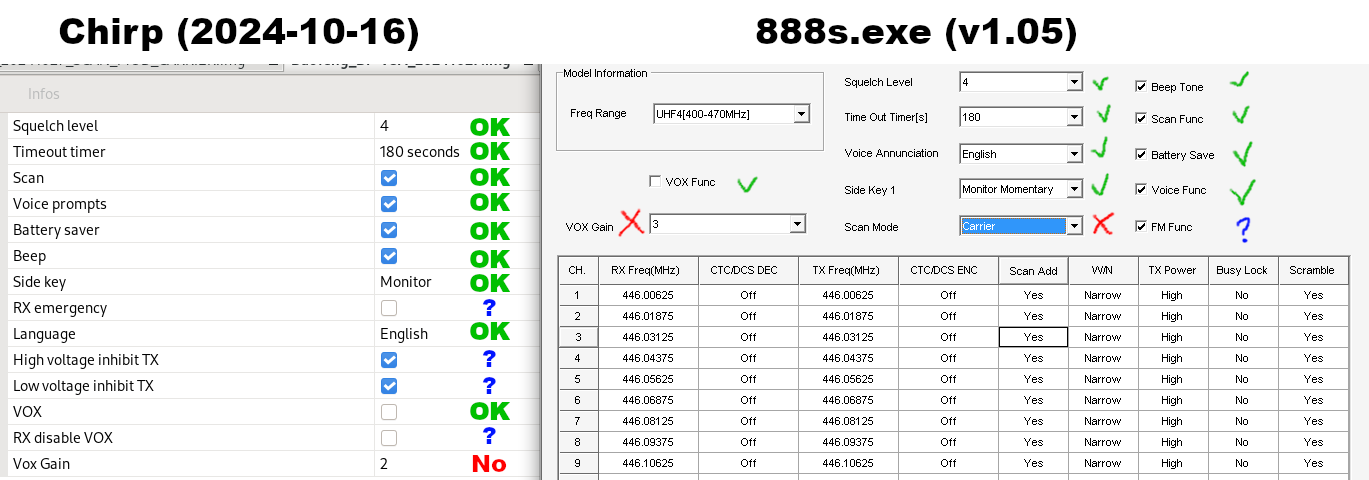Image resolution: width=1369 pixels, height=480 pixels.
Task: Toggle Beep Tone checkbox in 888s.exe
Action: point(1141,87)
